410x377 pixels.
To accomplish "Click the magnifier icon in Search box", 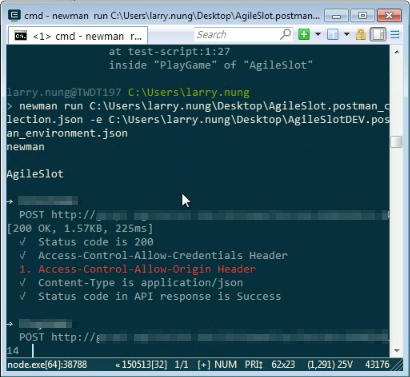I will [x=285, y=34].
